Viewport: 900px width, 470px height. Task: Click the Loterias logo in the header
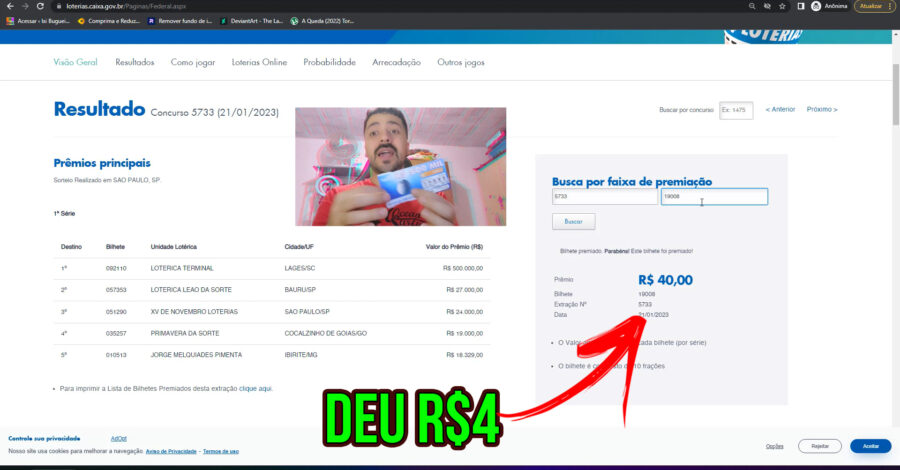point(763,36)
